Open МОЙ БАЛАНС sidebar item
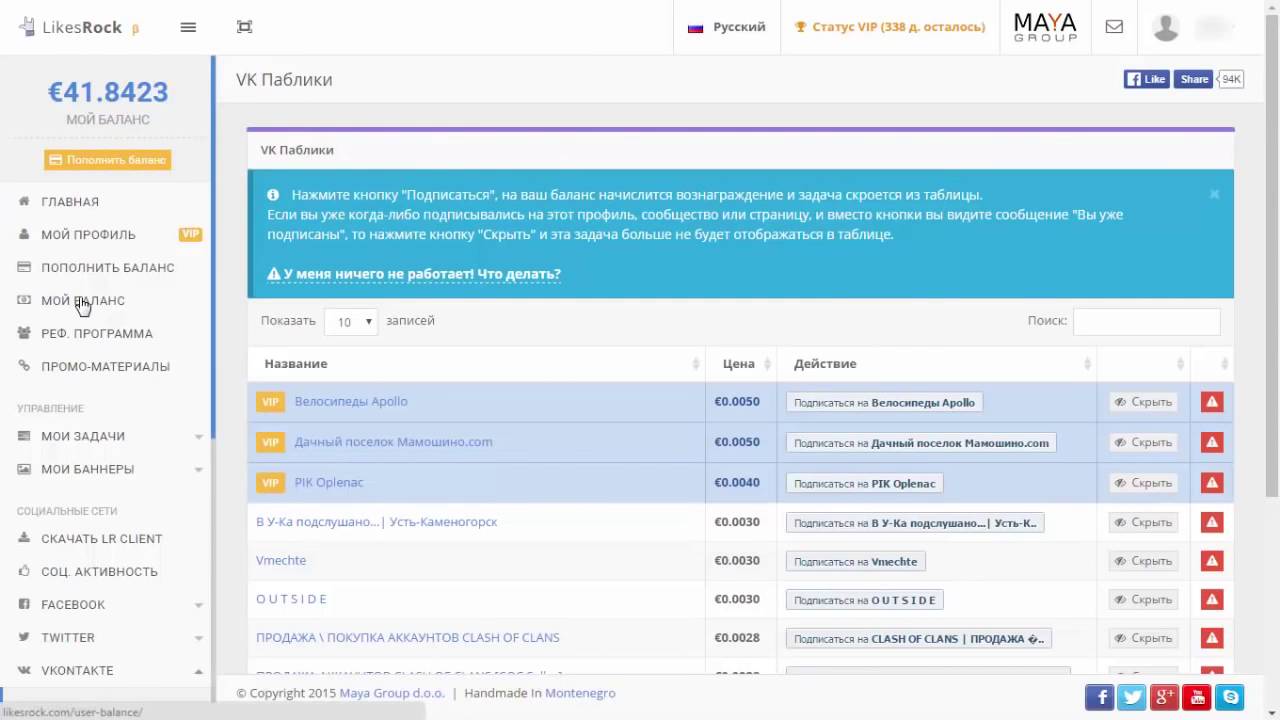This screenshot has width=1280, height=720. (x=83, y=300)
